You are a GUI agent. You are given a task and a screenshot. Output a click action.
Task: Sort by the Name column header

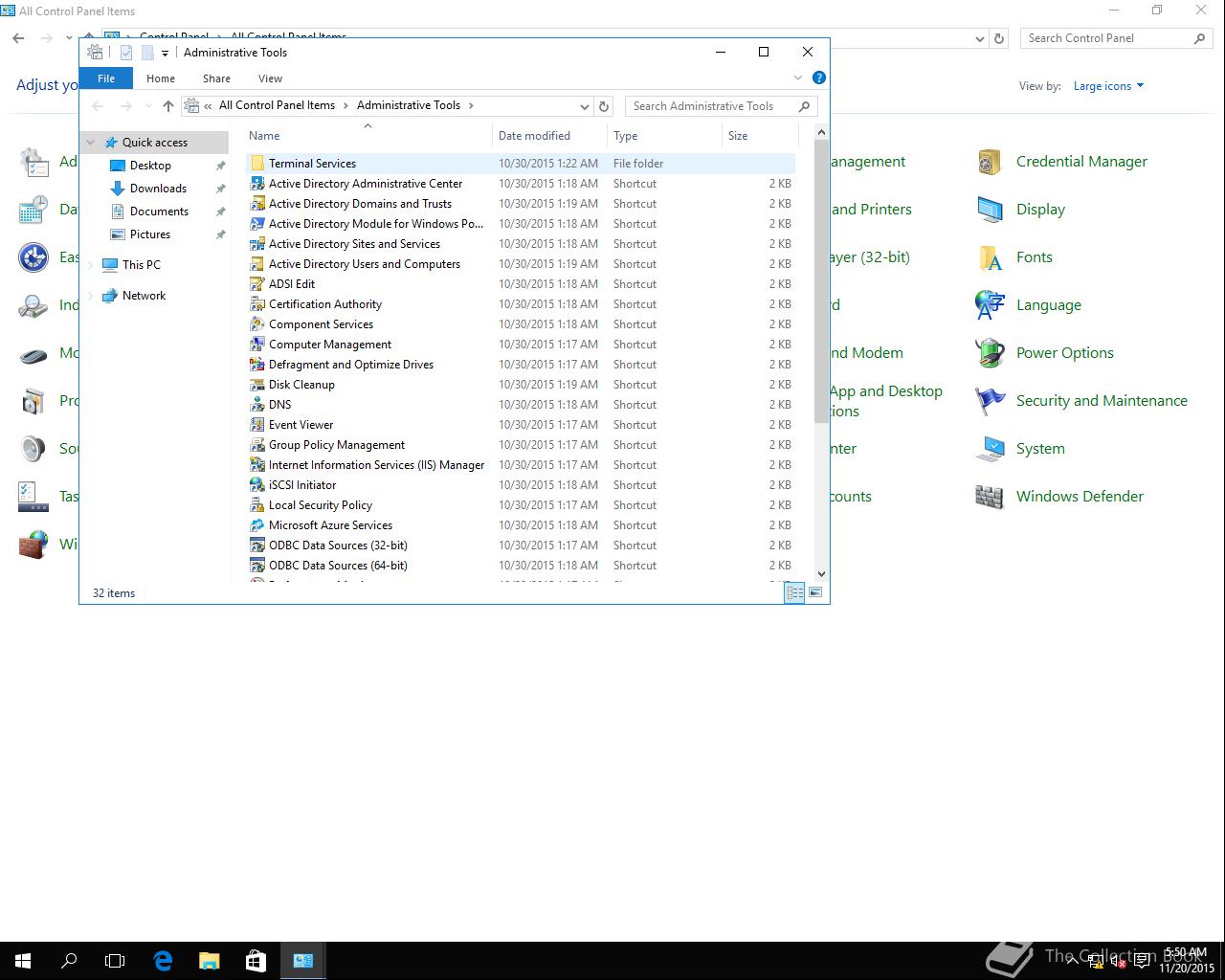[x=368, y=136]
